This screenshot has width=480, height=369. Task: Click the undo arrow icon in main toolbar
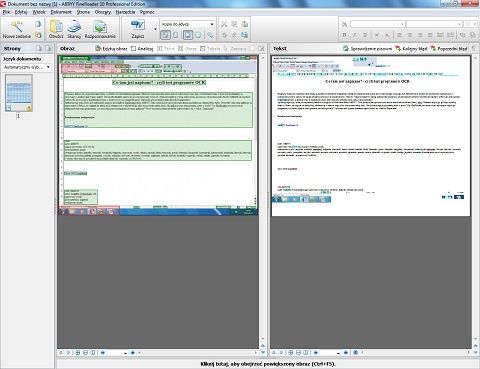pyautogui.click(x=224, y=35)
